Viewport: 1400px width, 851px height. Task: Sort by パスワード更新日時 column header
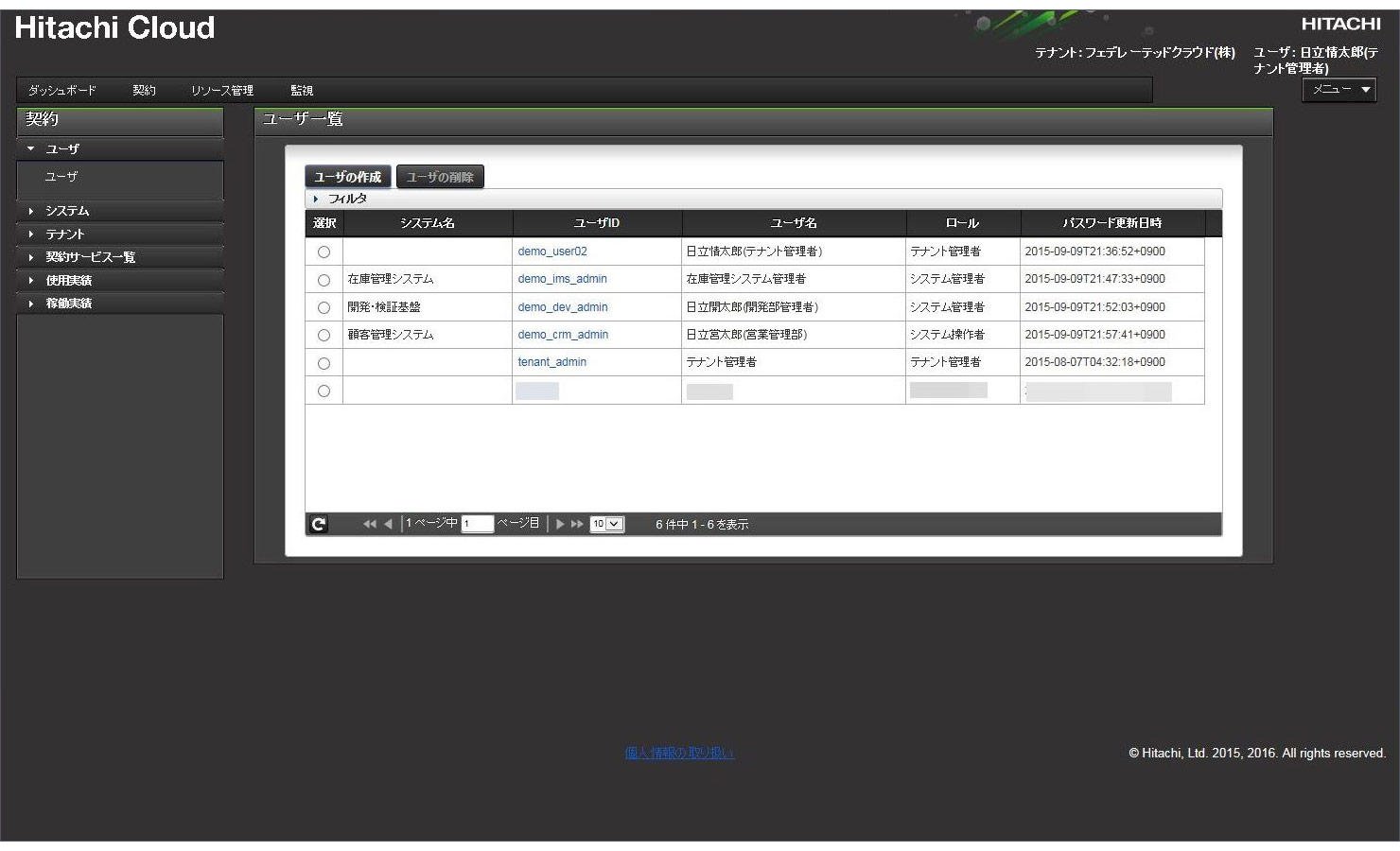1112,223
